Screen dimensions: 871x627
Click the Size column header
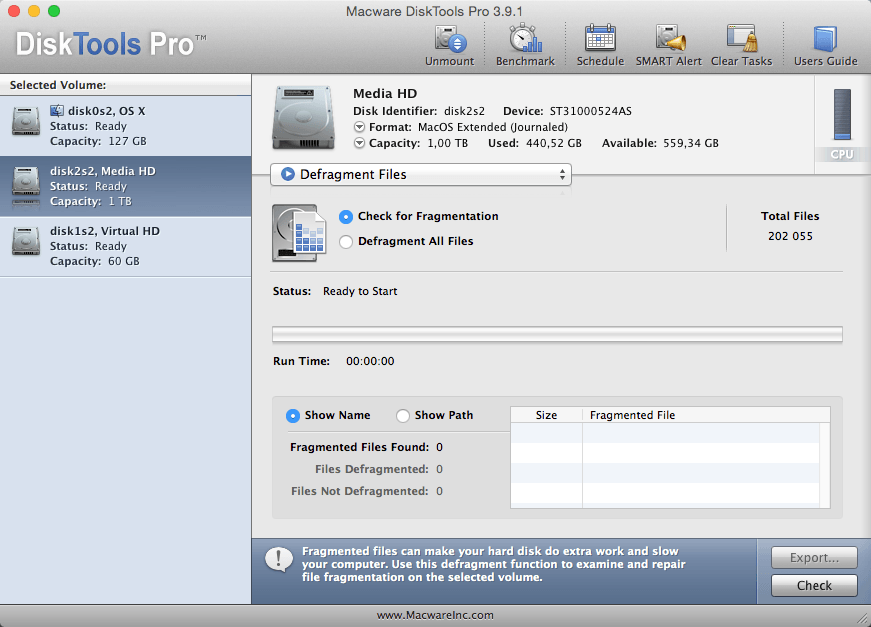(x=546, y=415)
